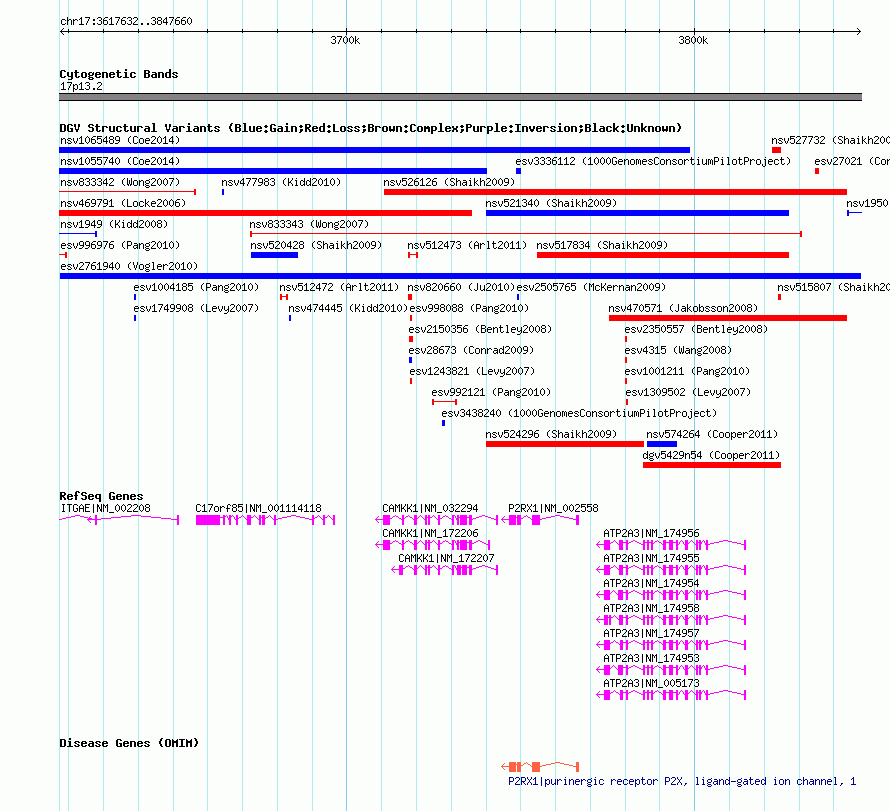
Task: Click the nsv524296 (Shaikh2009) red bar
Action: 565,444
